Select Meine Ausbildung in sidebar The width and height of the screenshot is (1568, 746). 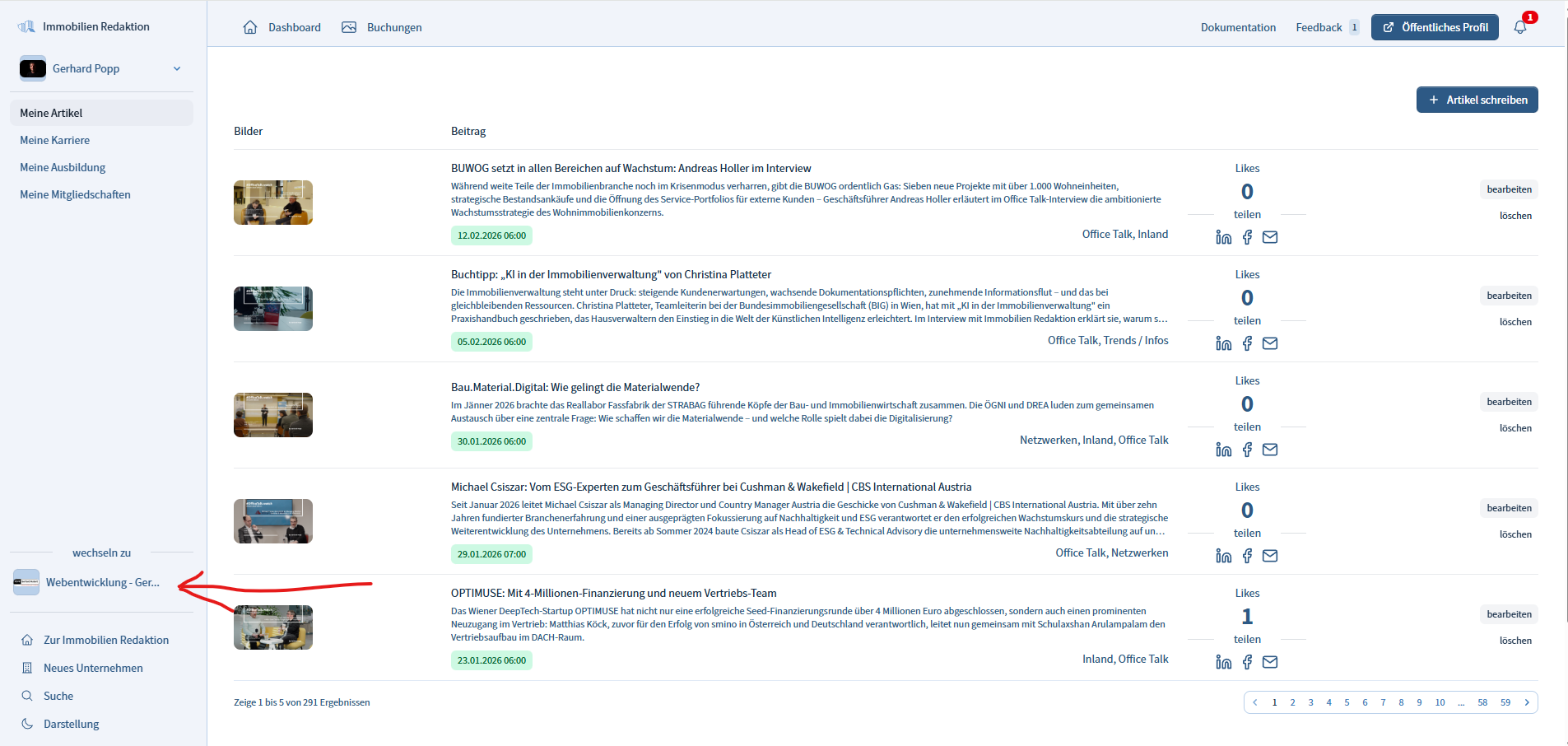click(x=63, y=167)
